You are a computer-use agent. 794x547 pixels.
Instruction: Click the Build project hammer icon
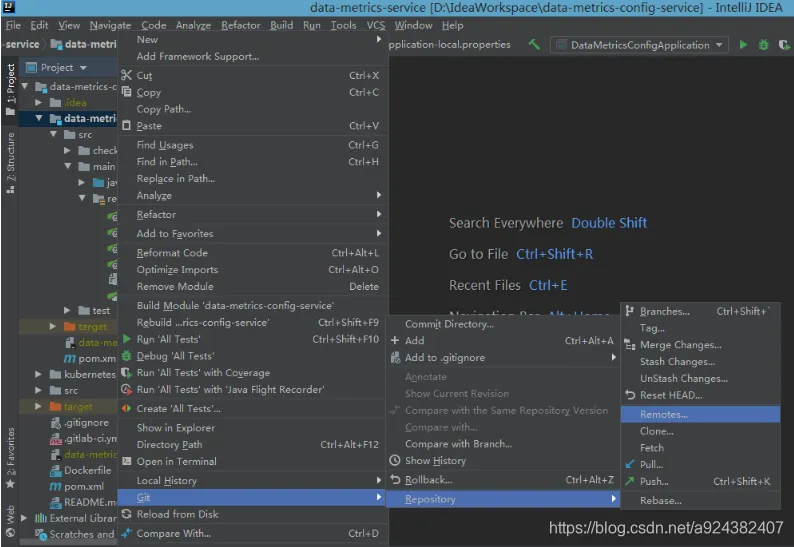(x=534, y=45)
